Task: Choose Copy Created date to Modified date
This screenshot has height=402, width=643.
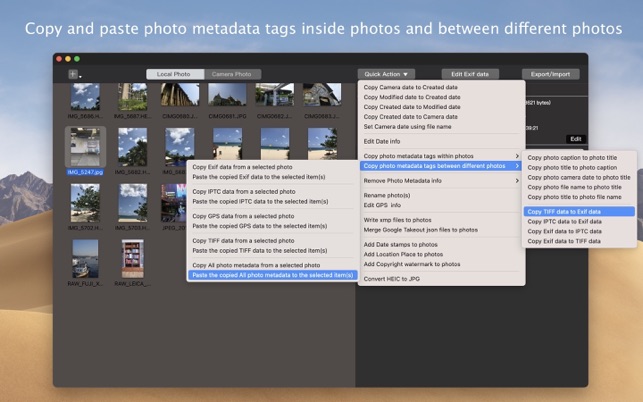Action: (441, 107)
